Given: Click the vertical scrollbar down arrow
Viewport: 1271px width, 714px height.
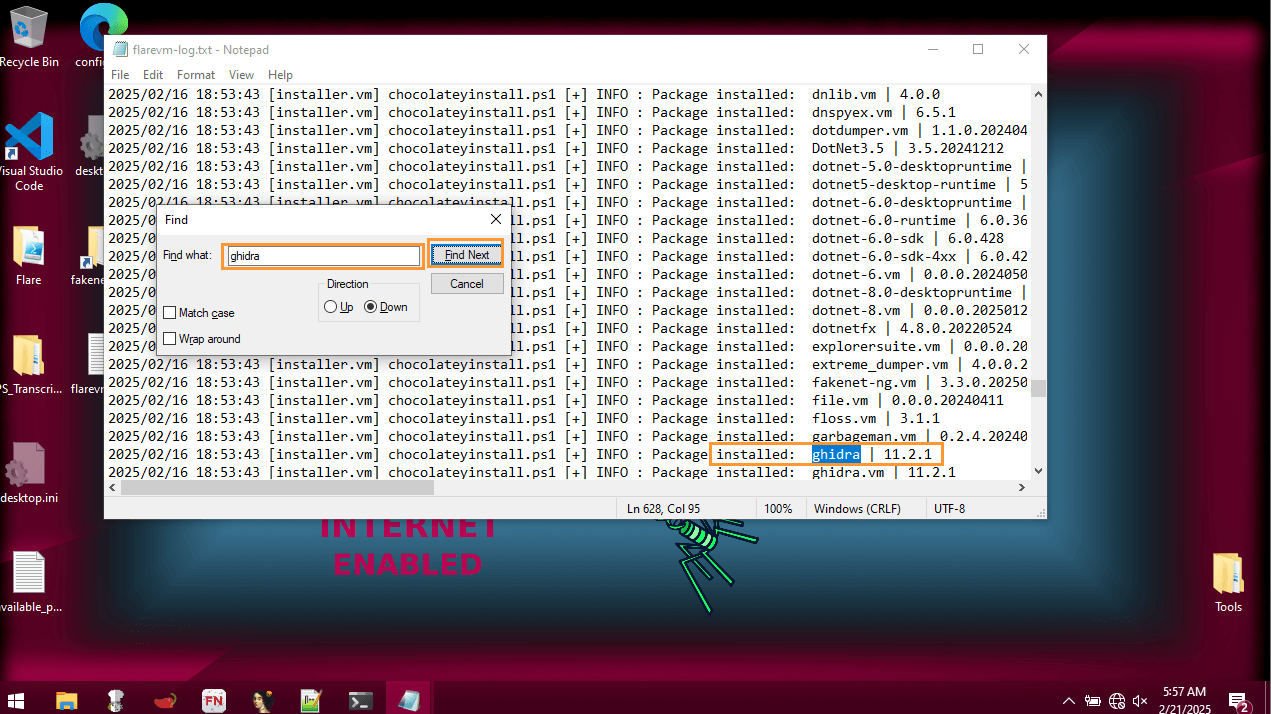Looking at the screenshot, I should tap(1038, 471).
